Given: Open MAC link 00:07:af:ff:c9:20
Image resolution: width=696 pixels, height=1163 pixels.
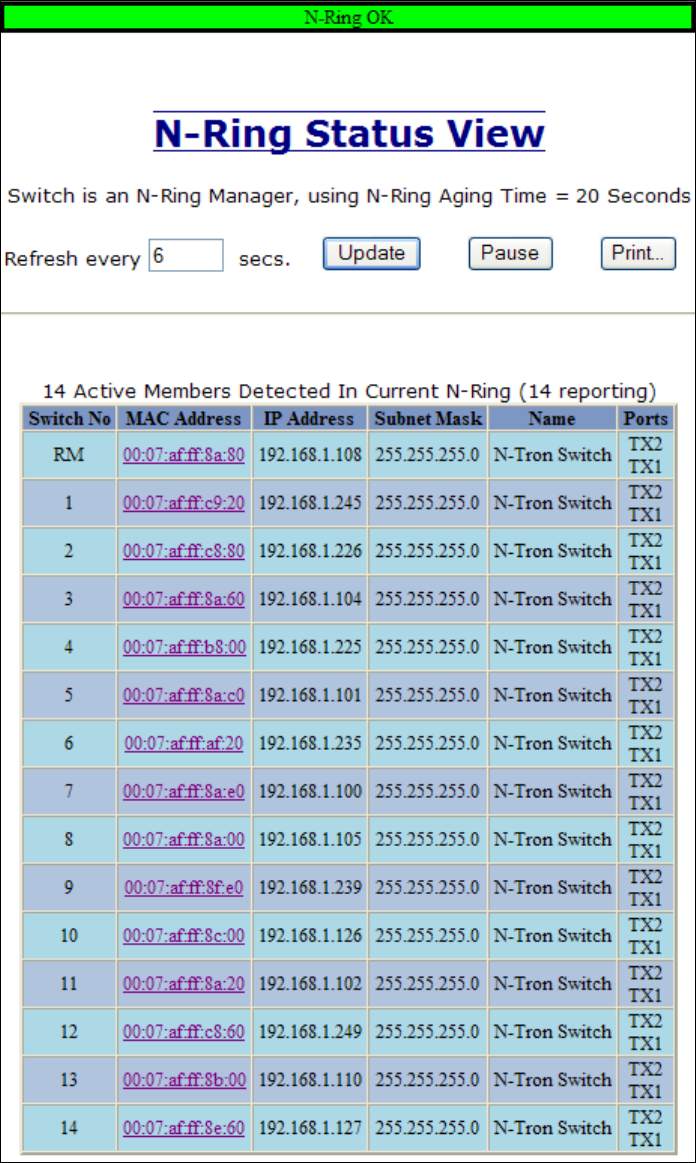Looking at the screenshot, I should (184, 503).
